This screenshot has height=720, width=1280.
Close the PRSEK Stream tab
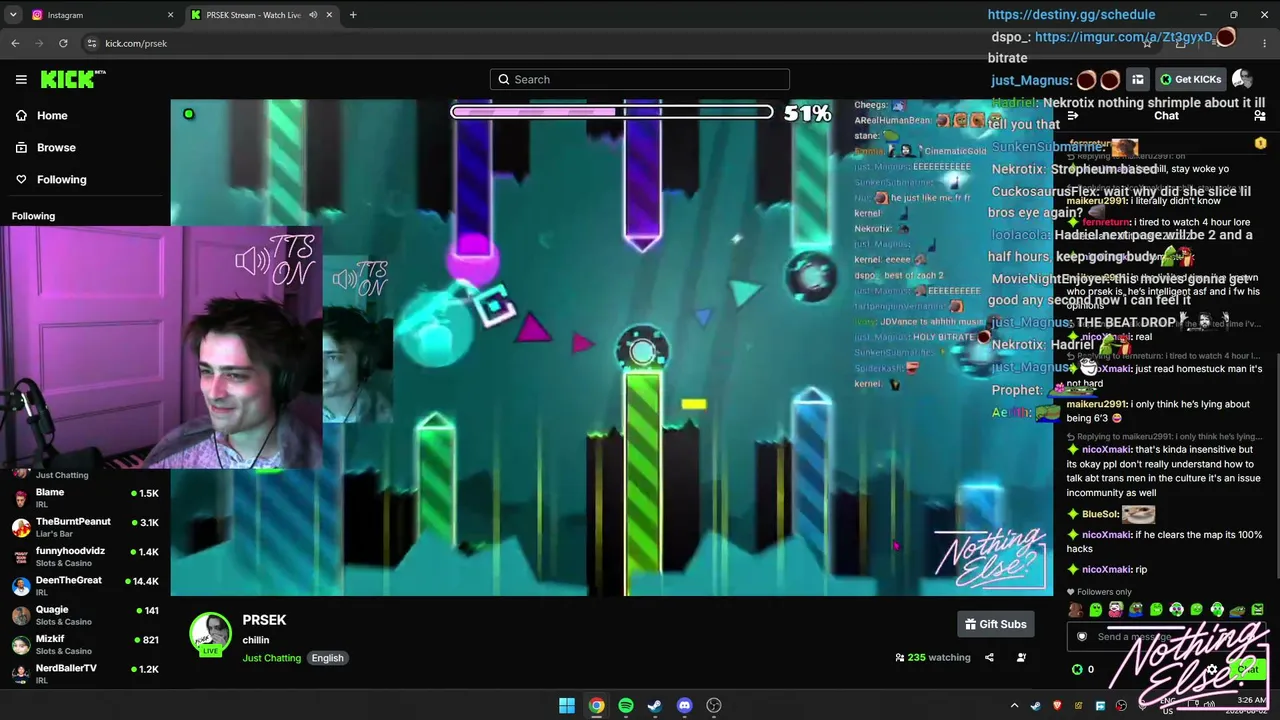pyautogui.click(x=329, y=15)
